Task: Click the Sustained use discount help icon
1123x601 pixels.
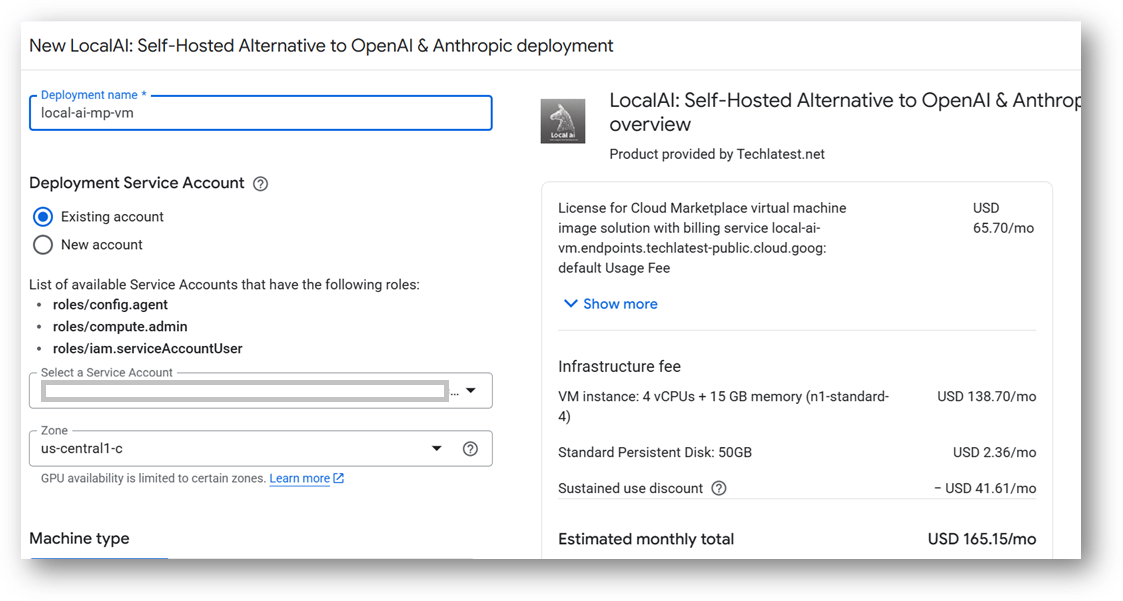Action: (718, 488)
